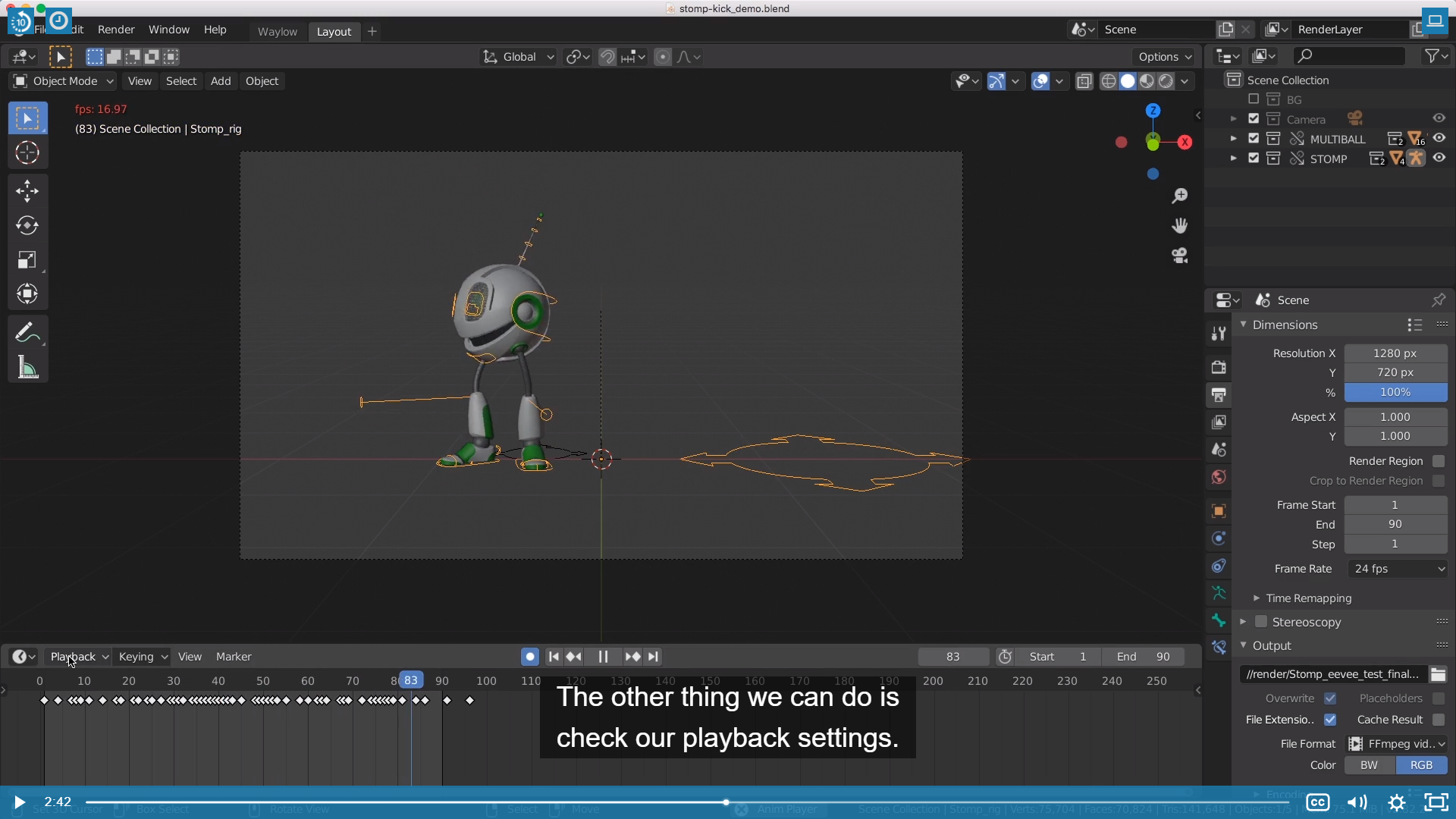1456x819 pixels.
Task: Open Output properties tab icon
Action: tap(1219, 395)
